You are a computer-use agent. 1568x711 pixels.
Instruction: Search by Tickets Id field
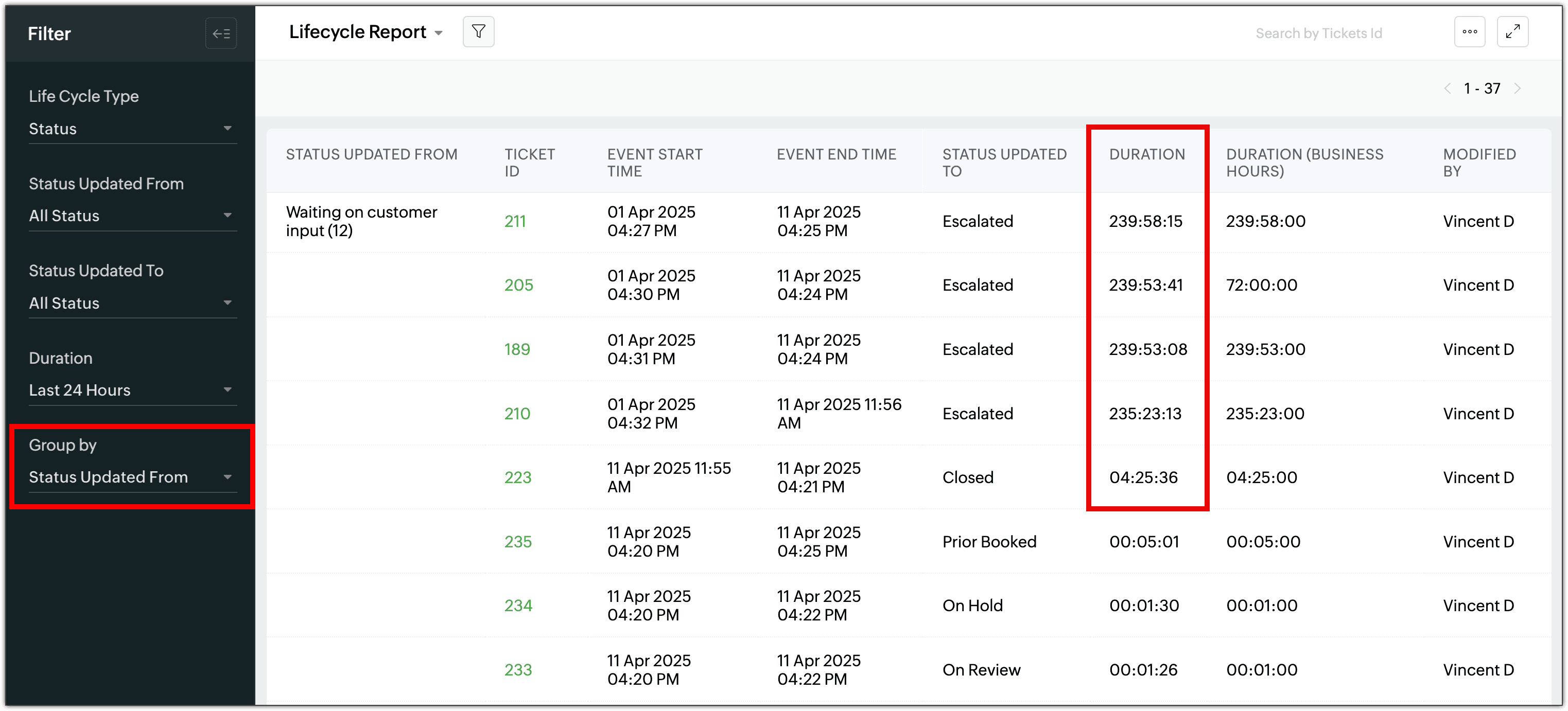1318,33
